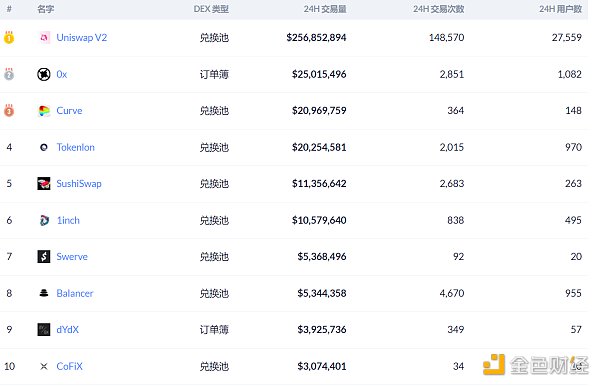Sort by the 24H 用户数 column header
This screenshot has height=386, width=600.
click(x=561, y=9)
